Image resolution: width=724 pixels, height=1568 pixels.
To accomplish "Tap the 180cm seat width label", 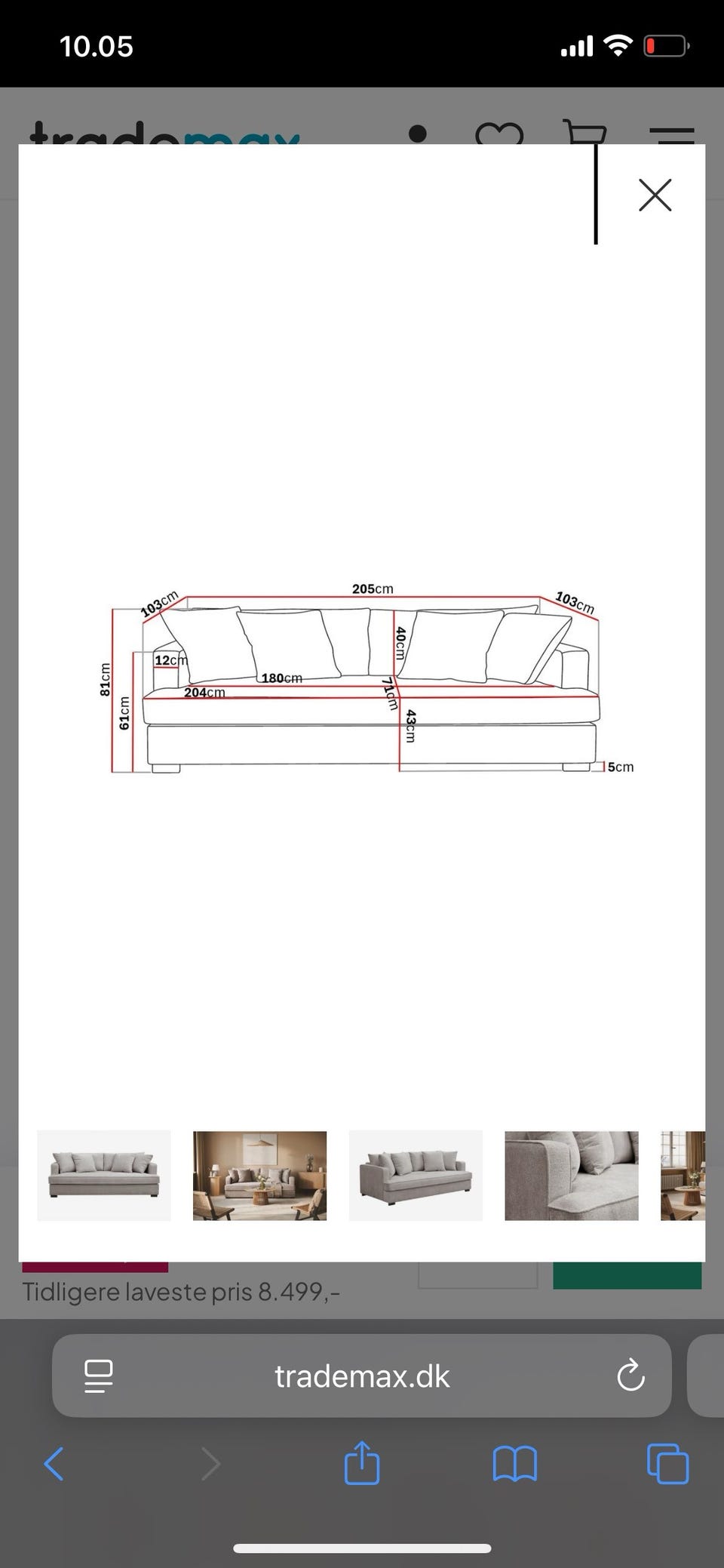I will pos(282,678).
